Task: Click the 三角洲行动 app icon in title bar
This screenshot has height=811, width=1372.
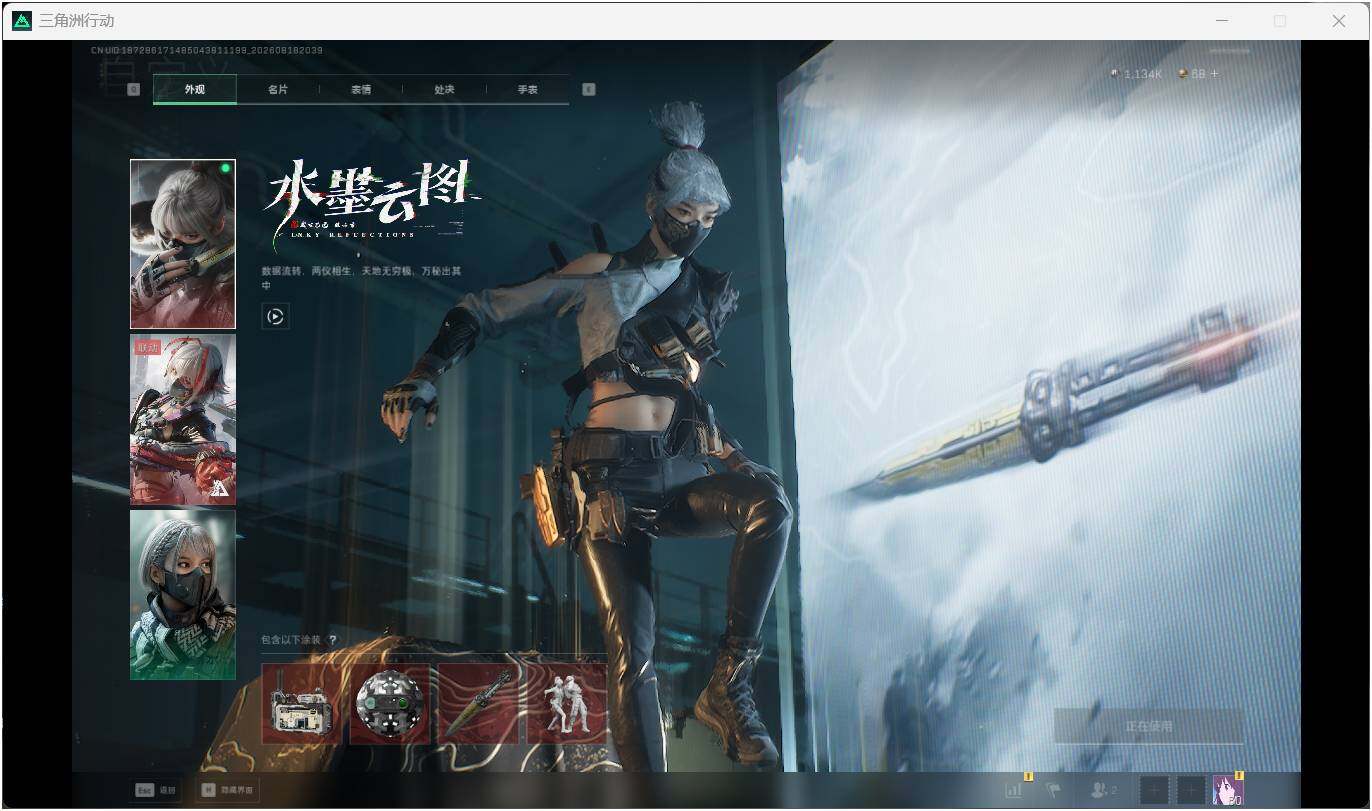Action: (x=22, y=21)
